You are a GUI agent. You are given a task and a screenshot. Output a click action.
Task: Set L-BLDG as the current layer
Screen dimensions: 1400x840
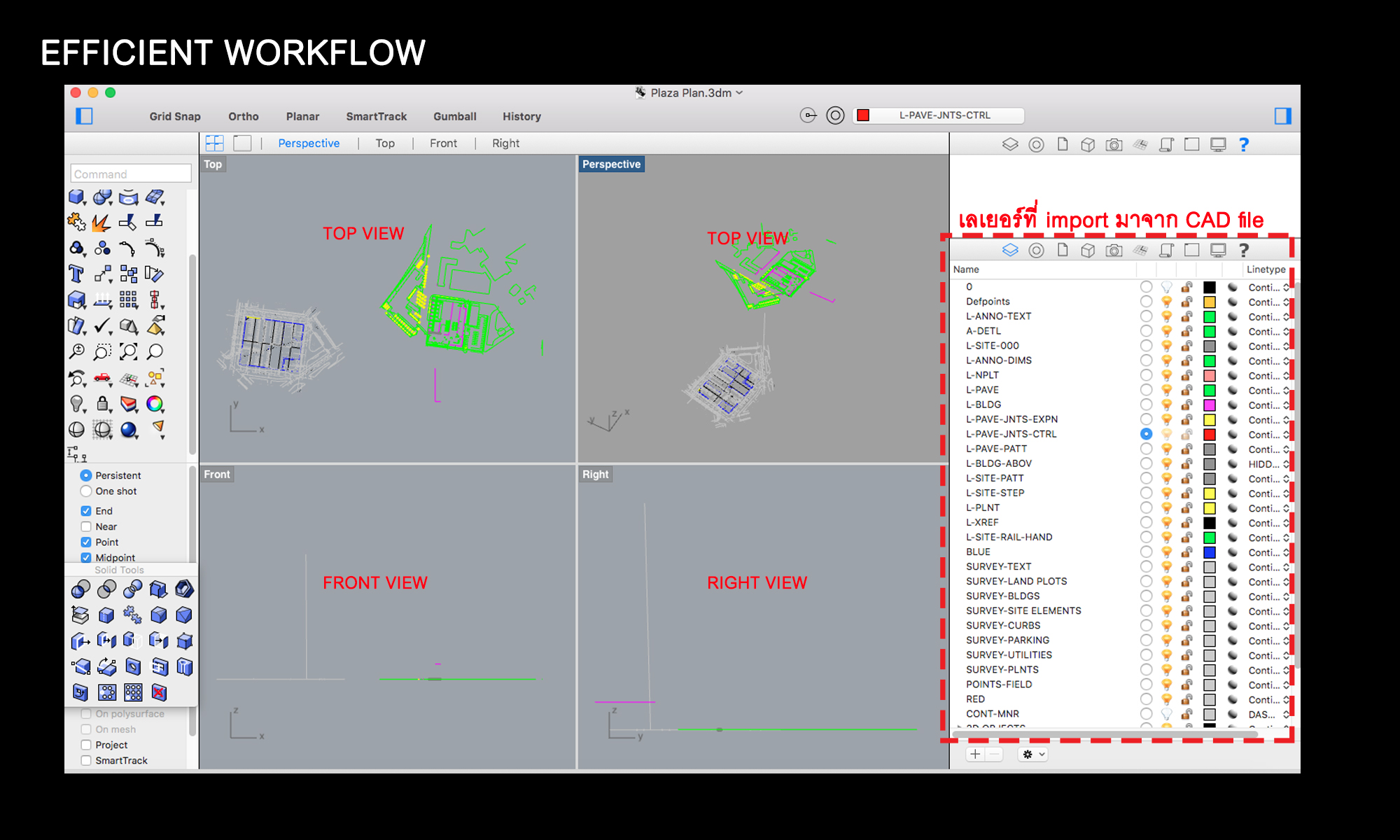pos(1146,405)
